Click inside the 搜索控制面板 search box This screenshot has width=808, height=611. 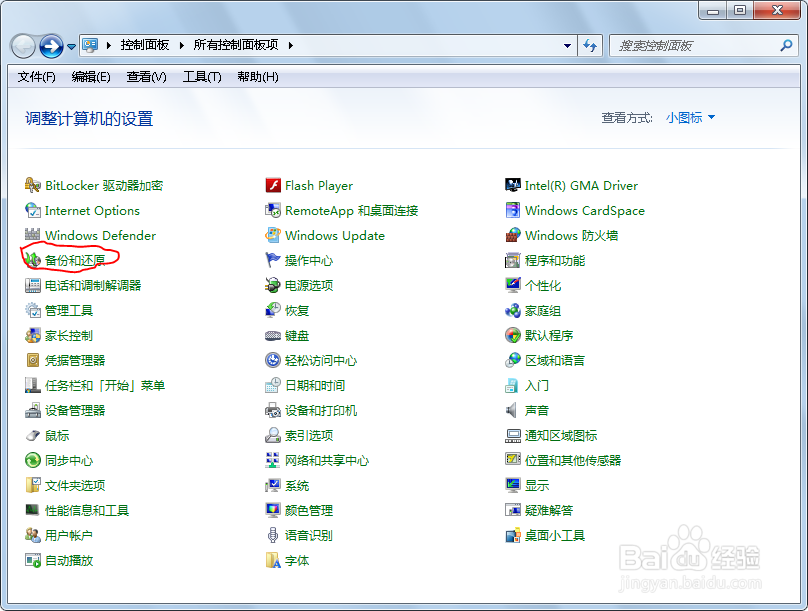pos(700,45)
